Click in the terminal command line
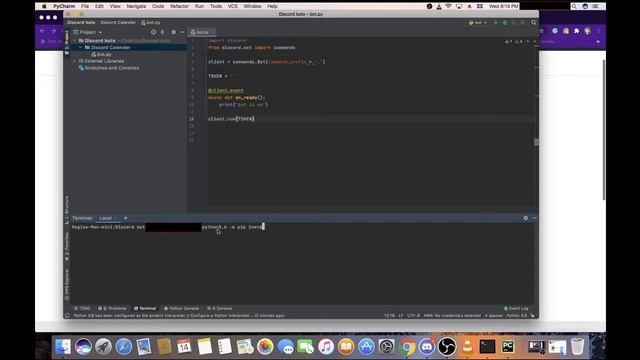640x360 pixels. 302,227
